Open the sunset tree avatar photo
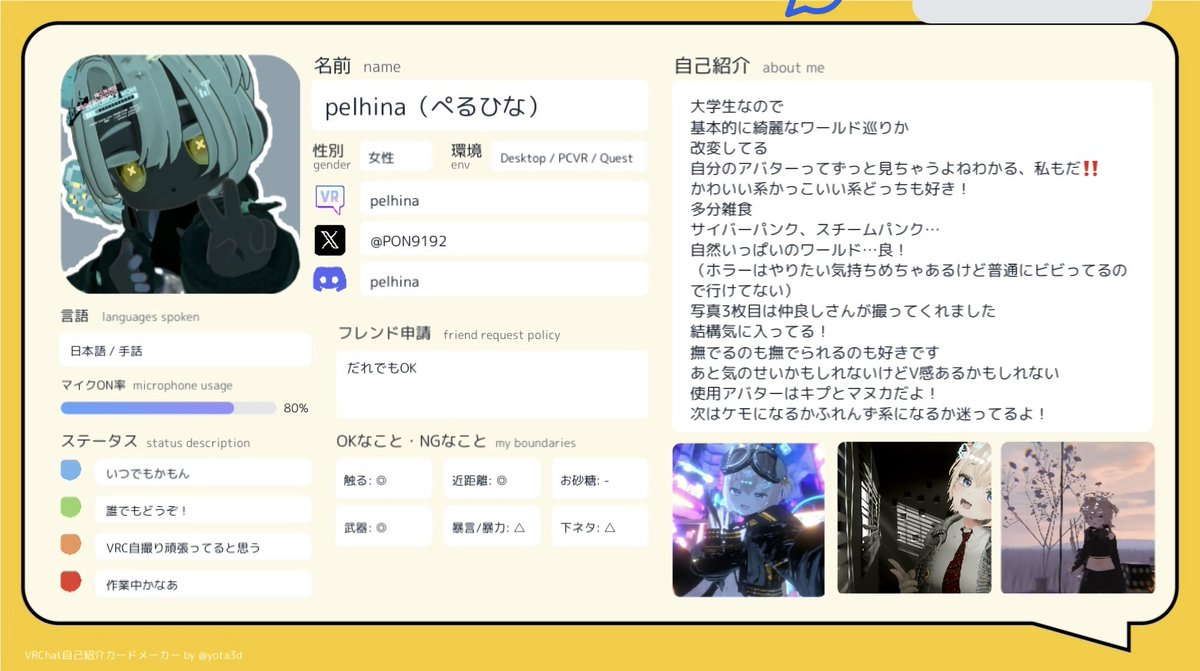 click(1077, 519)
